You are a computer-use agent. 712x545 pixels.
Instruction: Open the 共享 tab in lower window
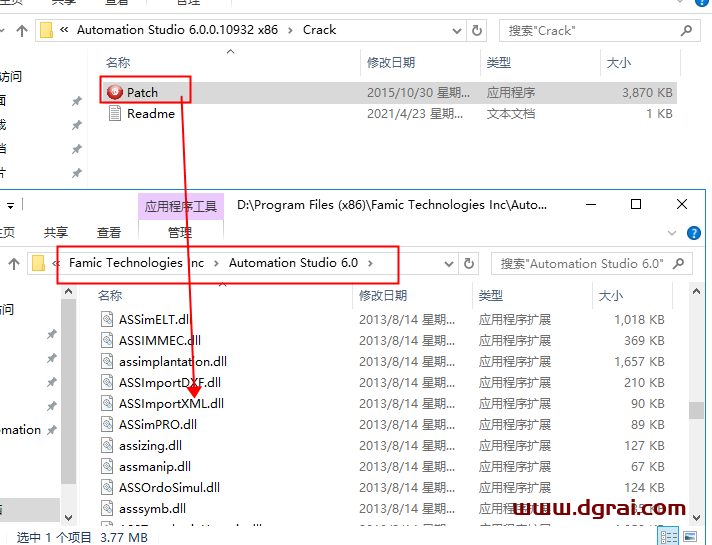(56, 233)
